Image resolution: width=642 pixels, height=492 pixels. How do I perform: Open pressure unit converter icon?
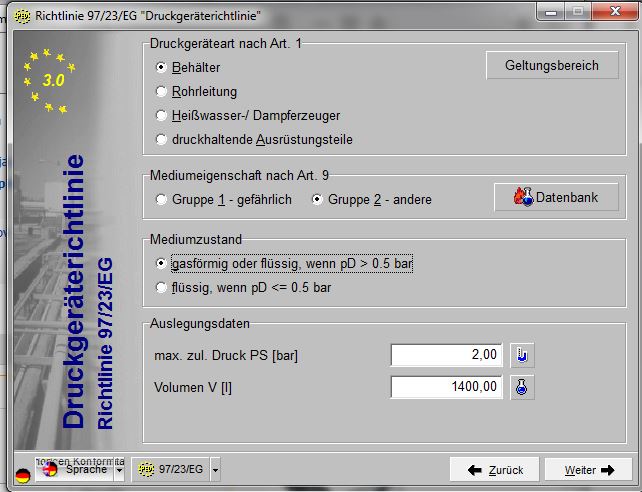click(522, 355)
